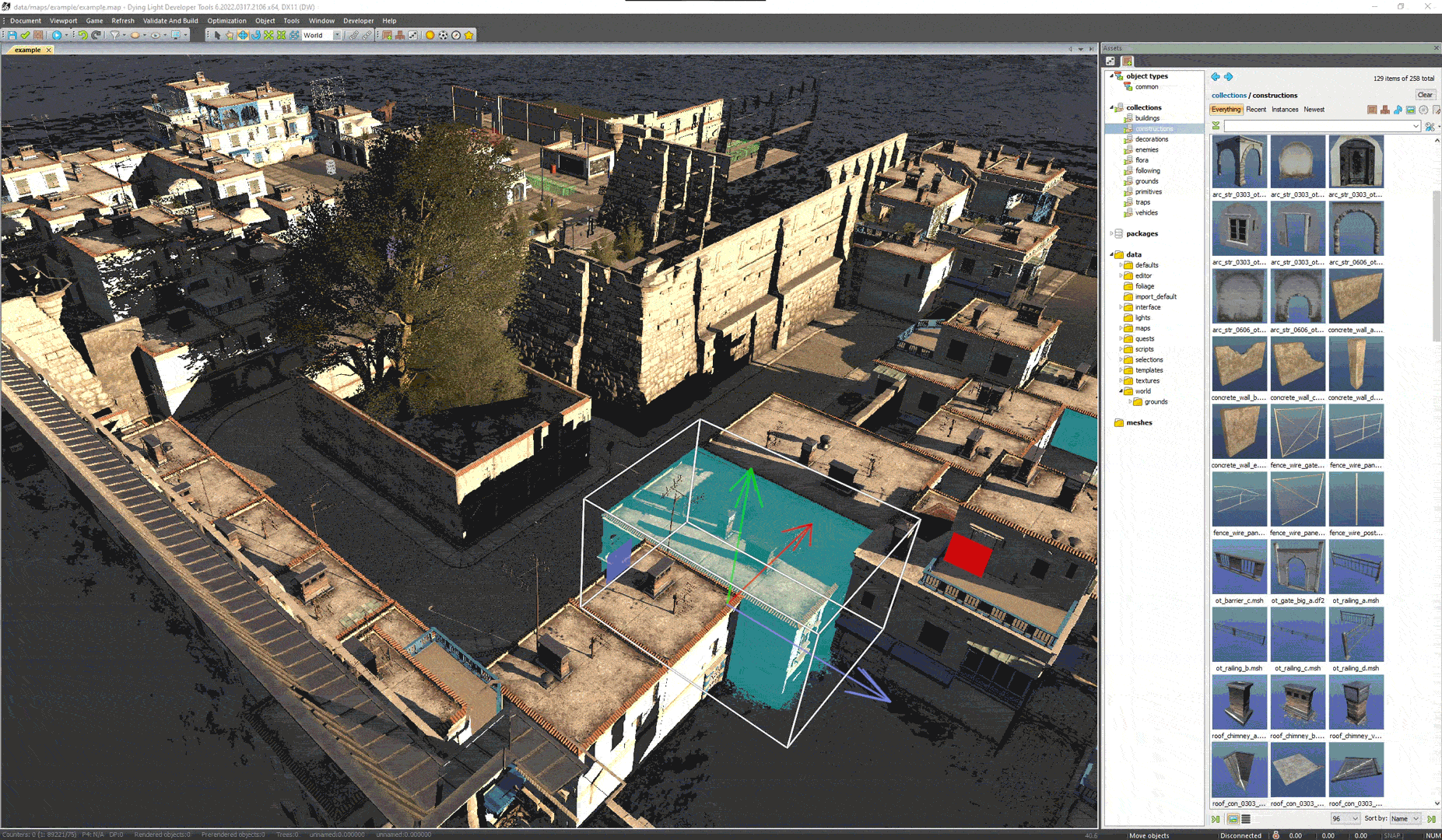
Task: Switch asset browser to list view
Action: click(x=1246, y=819)
